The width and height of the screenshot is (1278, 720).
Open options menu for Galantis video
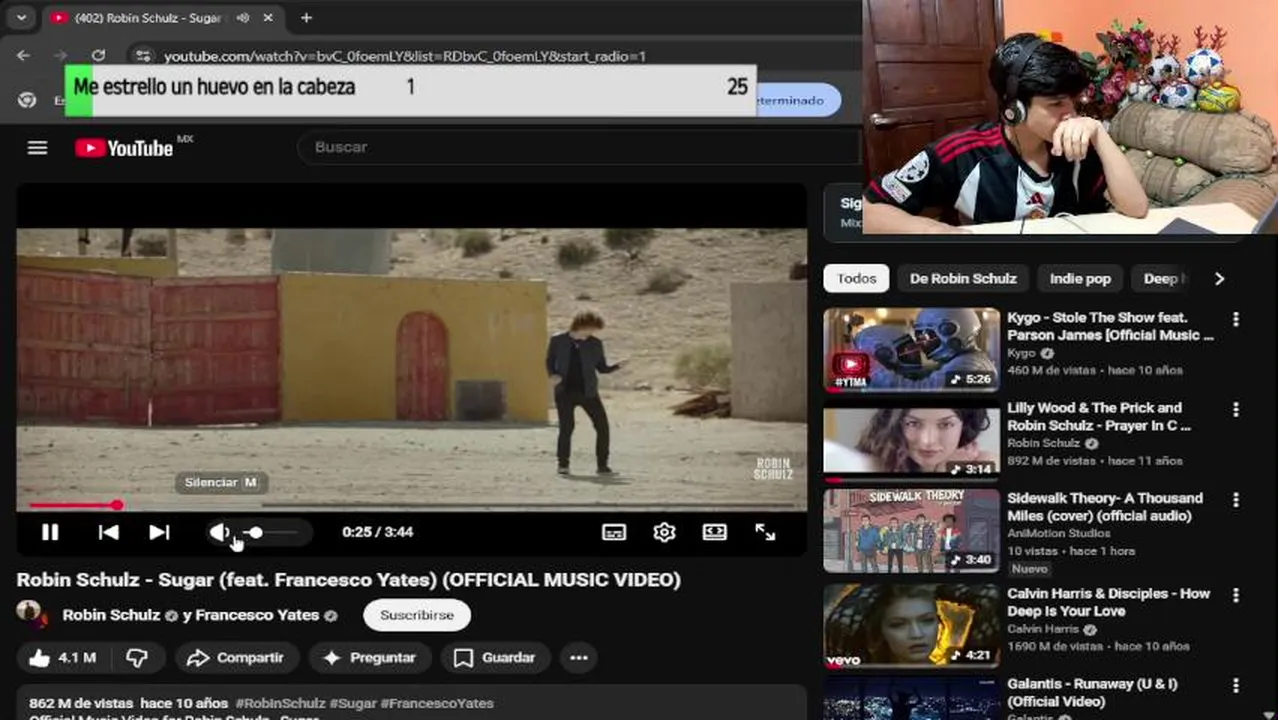pyautogui.click(x=1236, y=684)
